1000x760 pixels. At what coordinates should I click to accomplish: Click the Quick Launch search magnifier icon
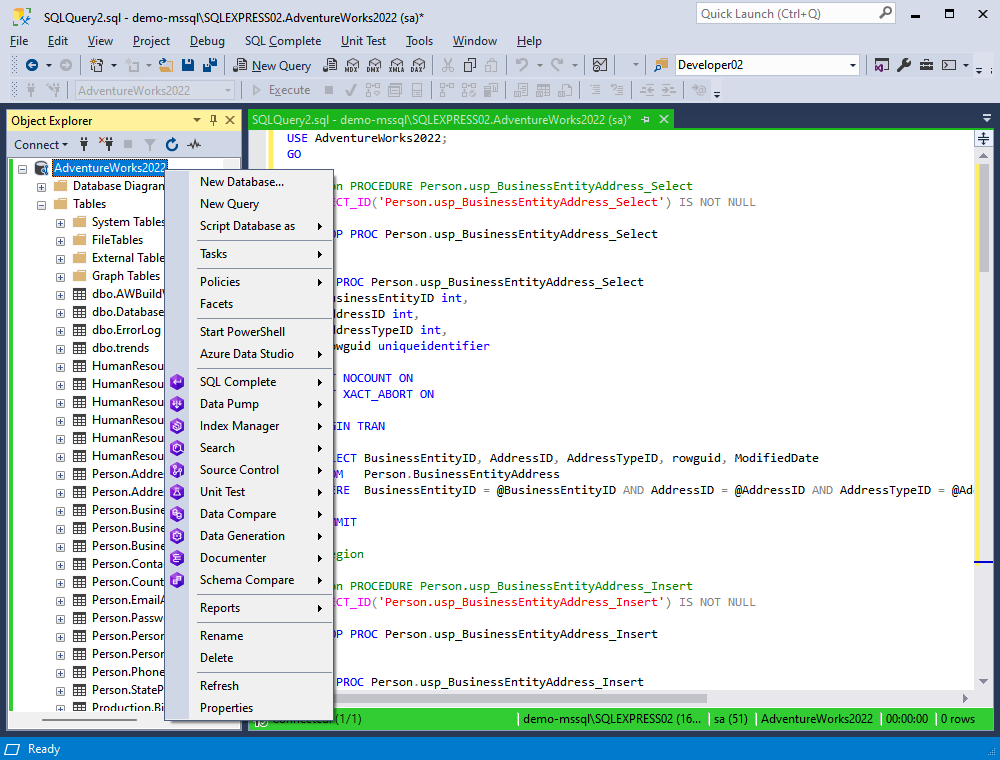click(x=885, y=13)
